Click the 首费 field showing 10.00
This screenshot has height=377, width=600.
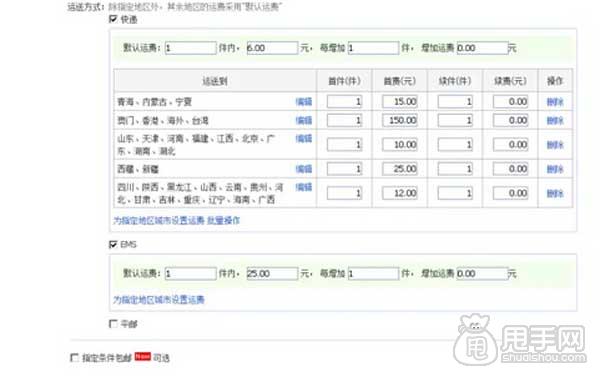click(x=400, y=145)
